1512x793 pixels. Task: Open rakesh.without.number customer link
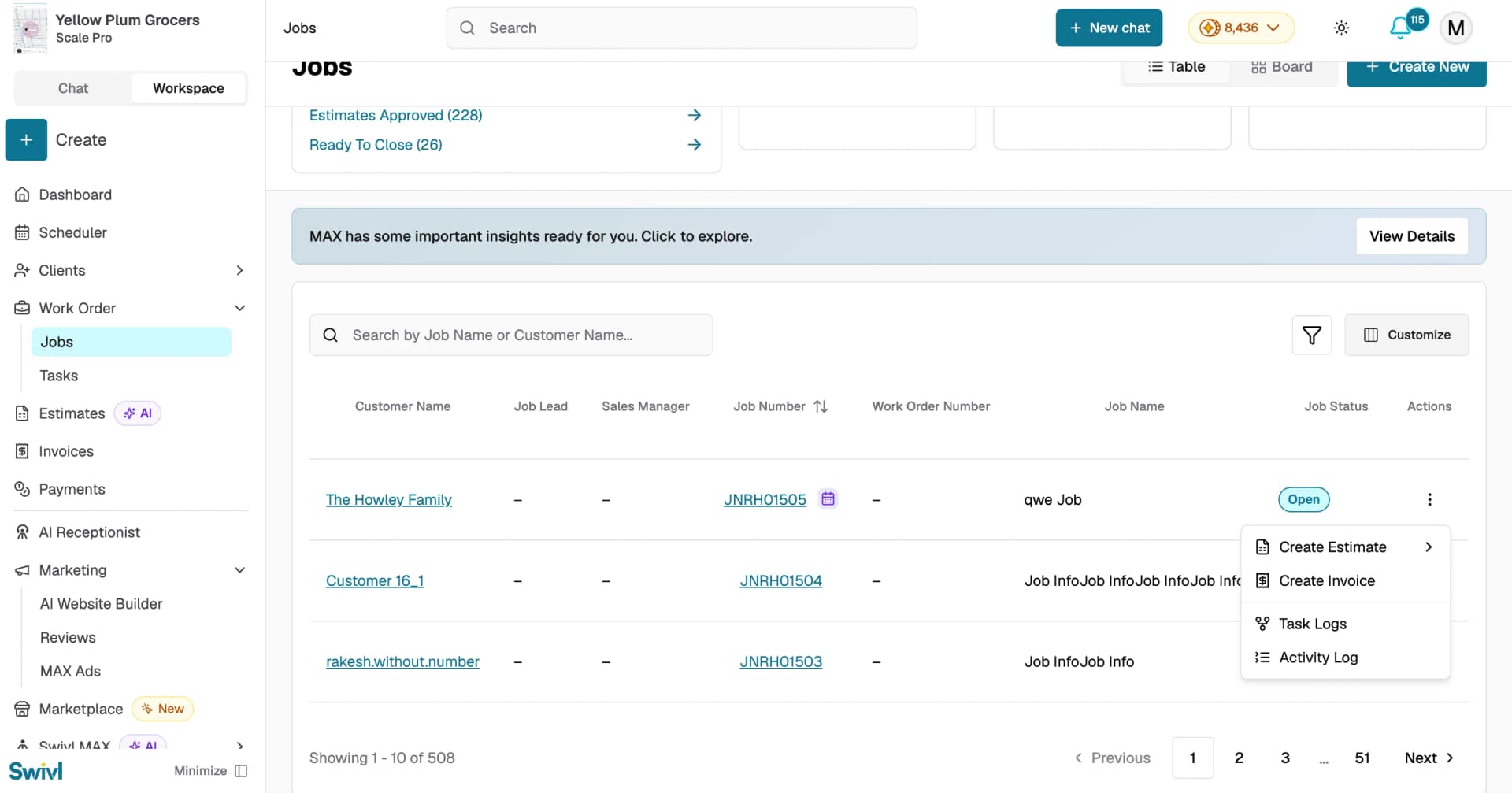(402, 662)
